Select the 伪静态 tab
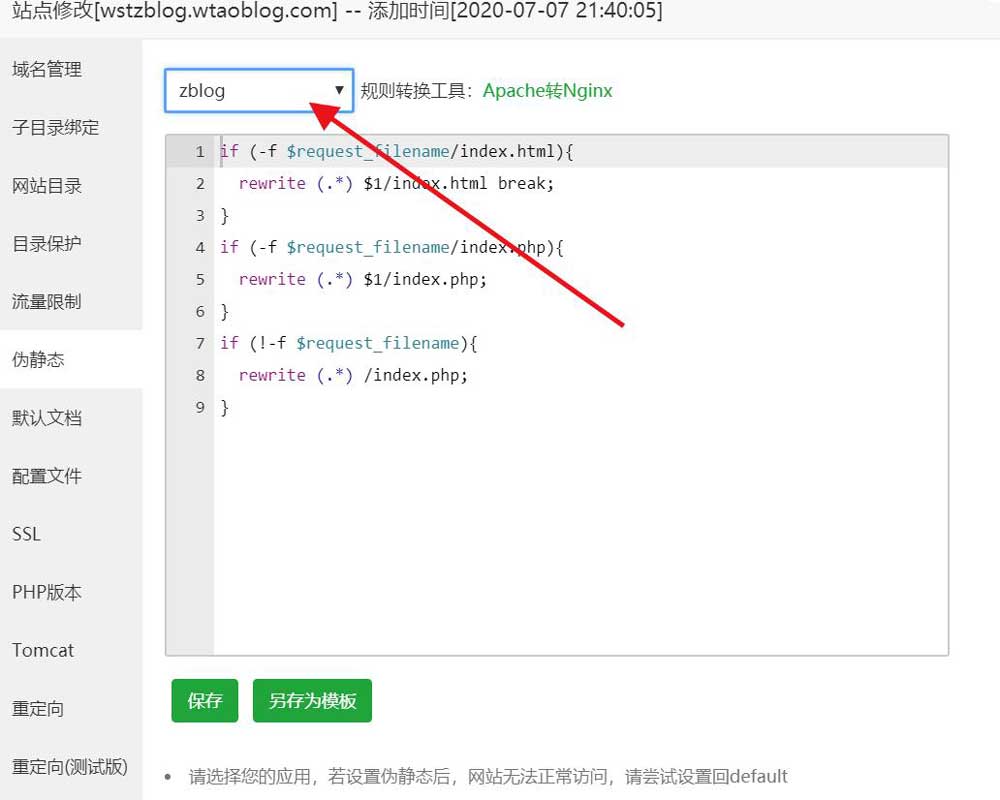This screenshot has width=1000, height=800. click(38, 359)
